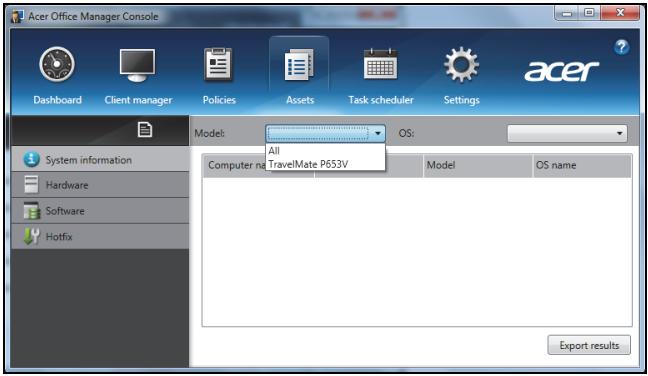
Task: Expand the OS dropdown
Action: pos(567,133)
